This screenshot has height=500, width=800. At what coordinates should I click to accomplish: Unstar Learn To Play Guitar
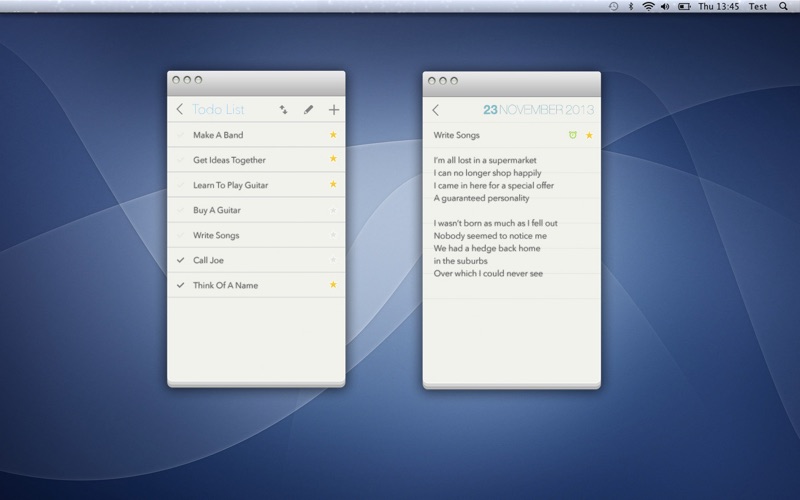point(333,184)
